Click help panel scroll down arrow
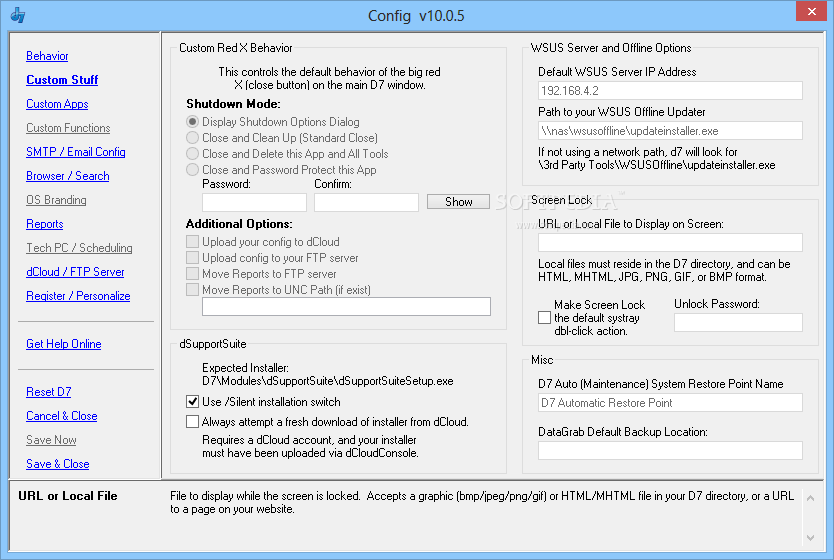The width and height of the screenshot is (834, 560). tap(810, 538)
